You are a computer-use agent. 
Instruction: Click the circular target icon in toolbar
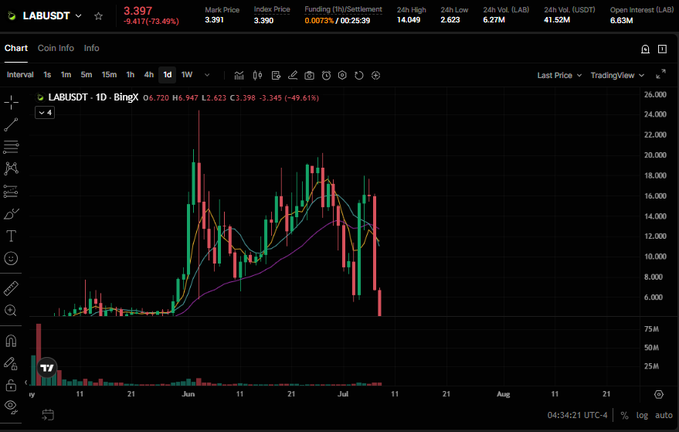376,75
